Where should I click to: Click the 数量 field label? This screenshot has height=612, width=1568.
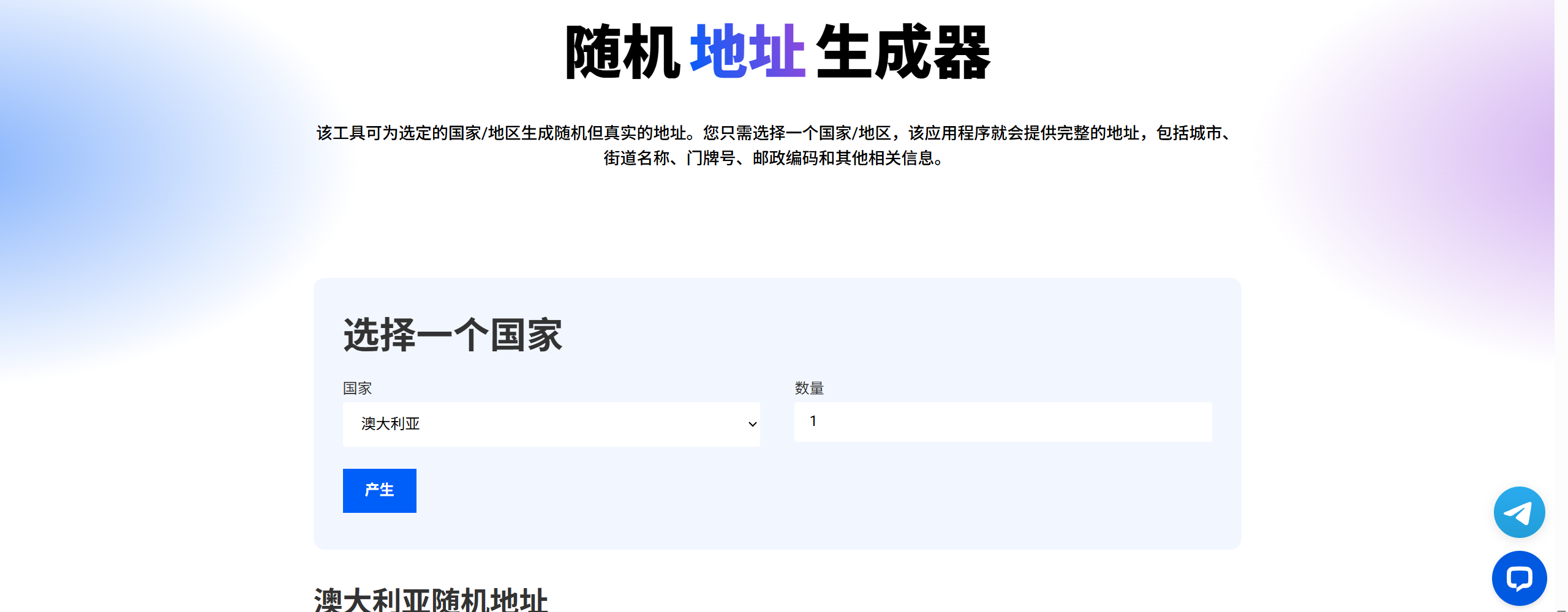point(809,388)
